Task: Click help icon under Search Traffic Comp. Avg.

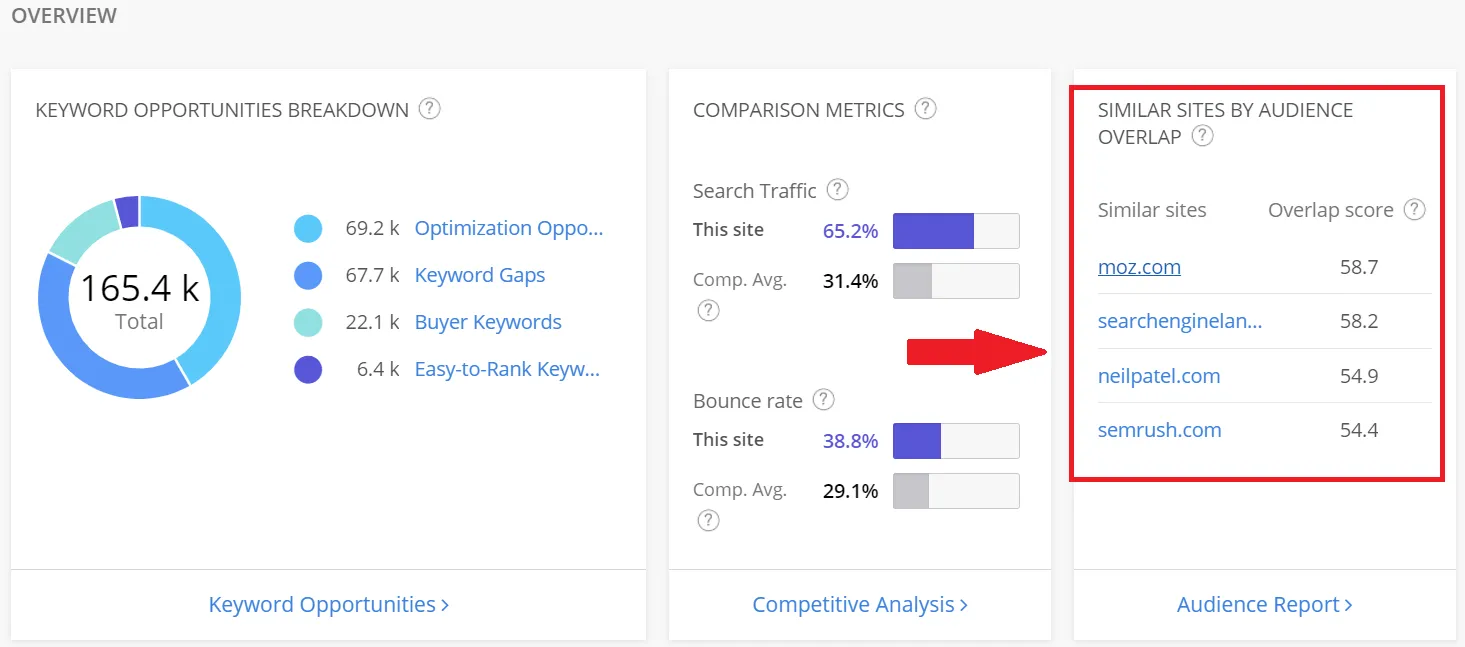Action: click(x=708, y=311)
